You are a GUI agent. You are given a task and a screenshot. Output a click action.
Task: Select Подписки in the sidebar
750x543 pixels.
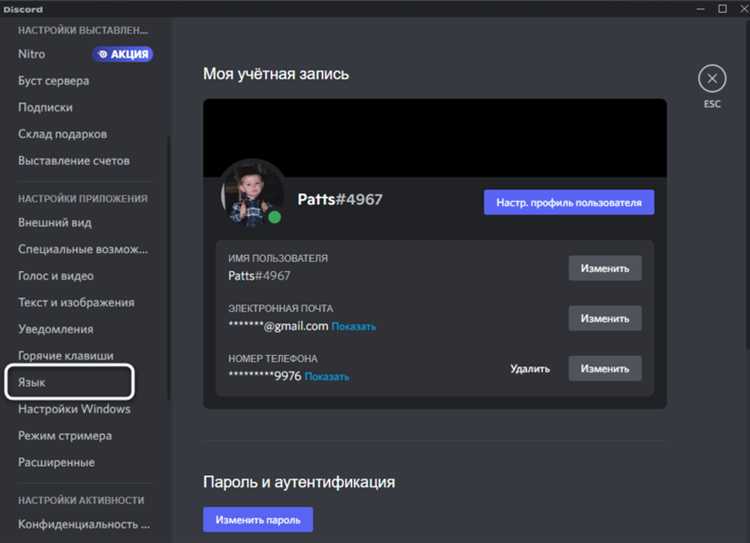click(x=45, y=107)
